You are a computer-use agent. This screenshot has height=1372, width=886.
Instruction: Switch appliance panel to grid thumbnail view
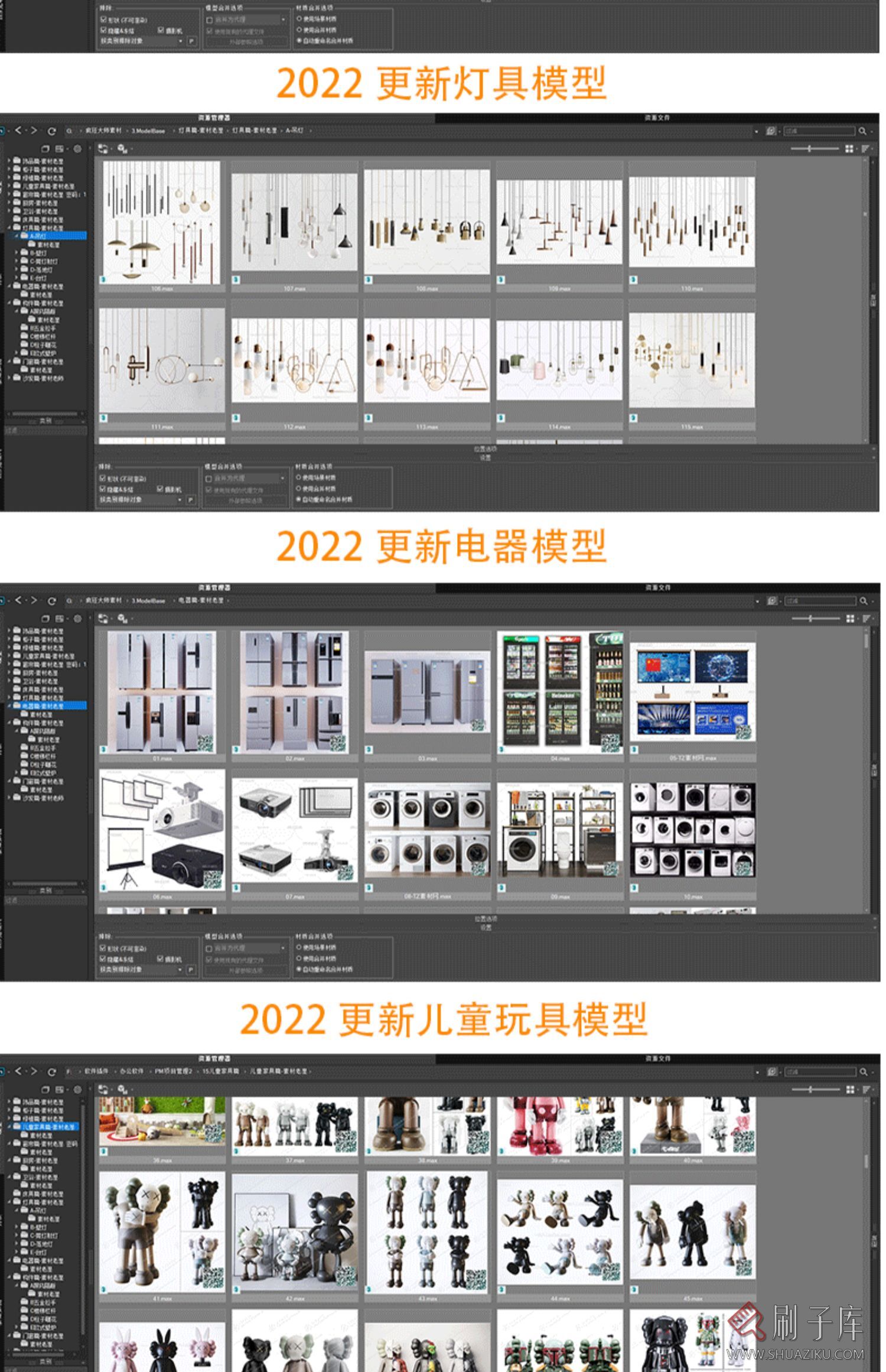849,619
